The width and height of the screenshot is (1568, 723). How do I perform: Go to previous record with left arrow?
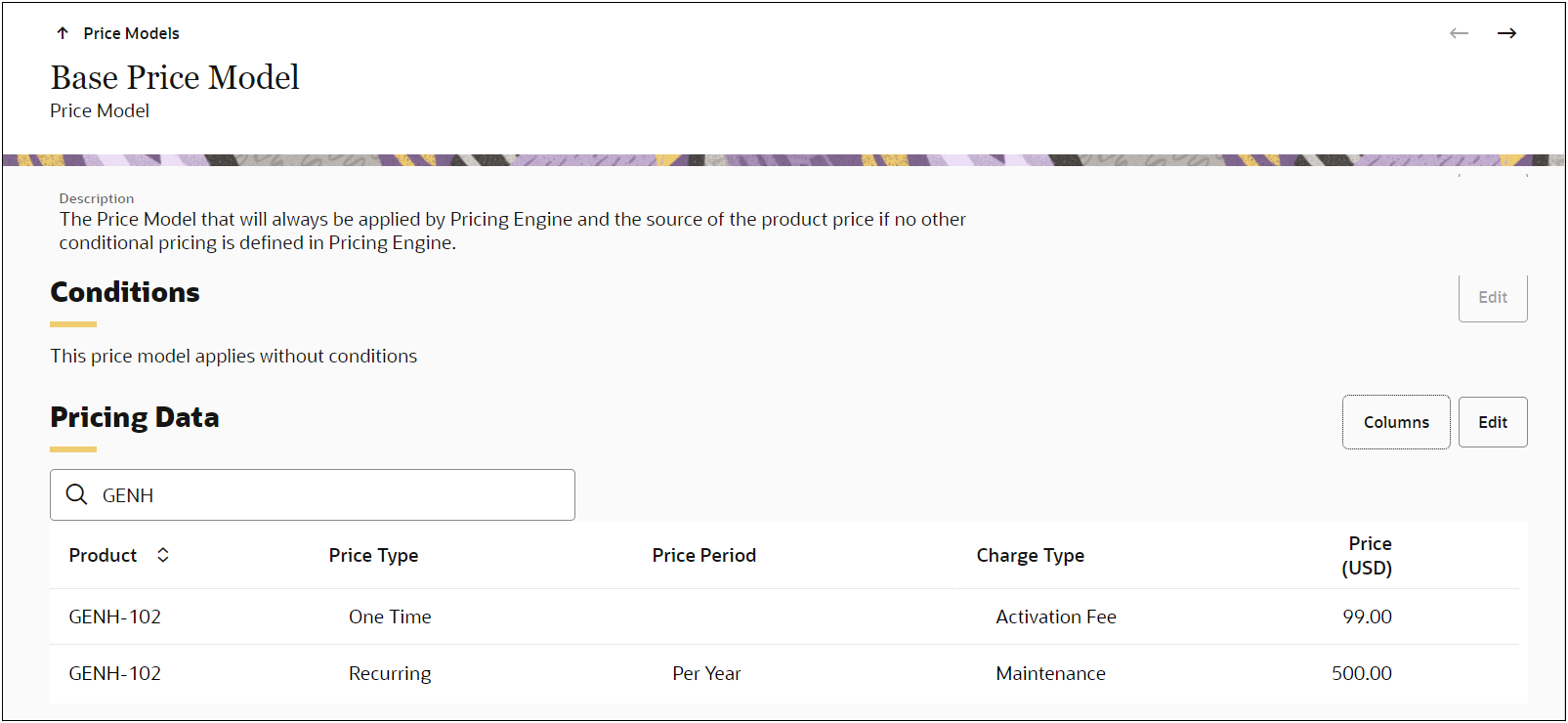[x=1459, y=33]
